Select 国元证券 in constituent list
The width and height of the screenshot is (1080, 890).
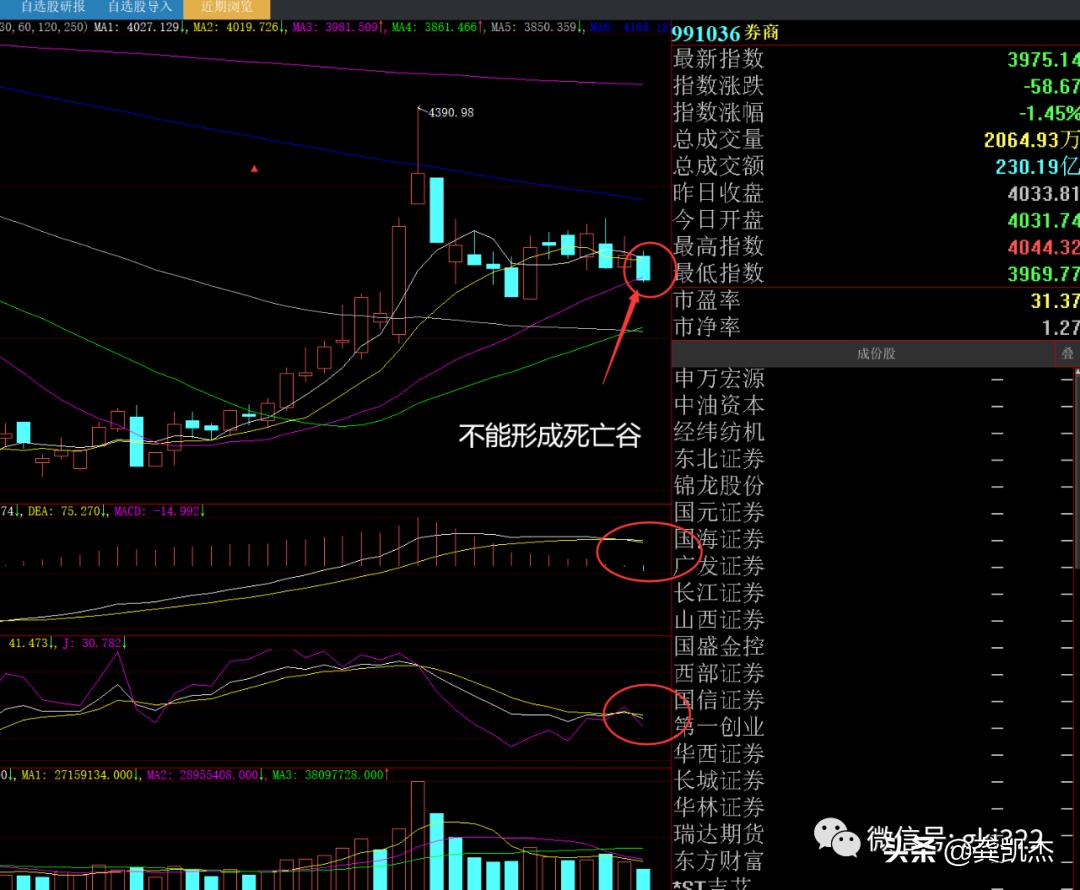[x=719, y=513]
